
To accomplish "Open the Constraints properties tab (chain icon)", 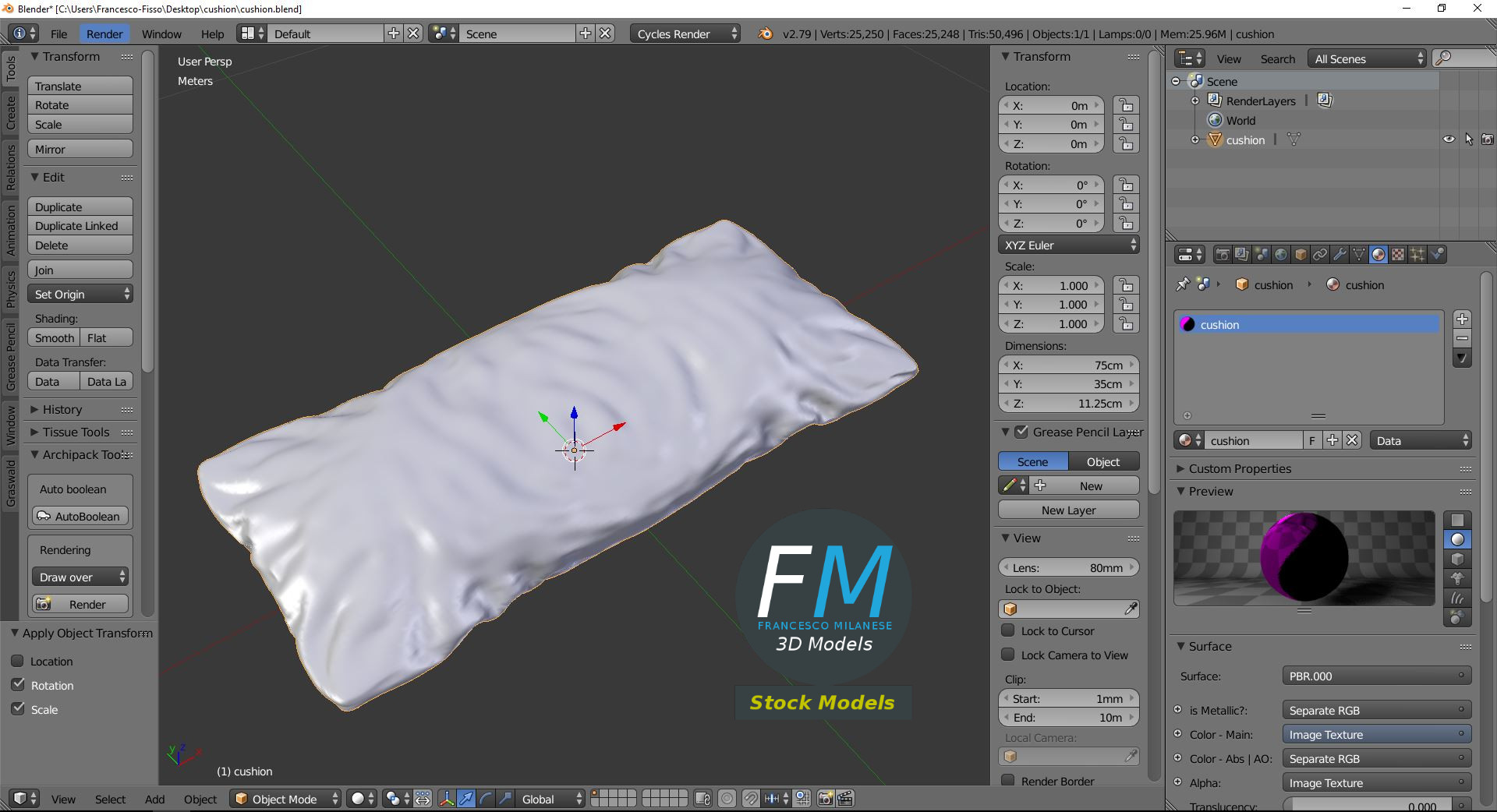I will pos(1320,255).
